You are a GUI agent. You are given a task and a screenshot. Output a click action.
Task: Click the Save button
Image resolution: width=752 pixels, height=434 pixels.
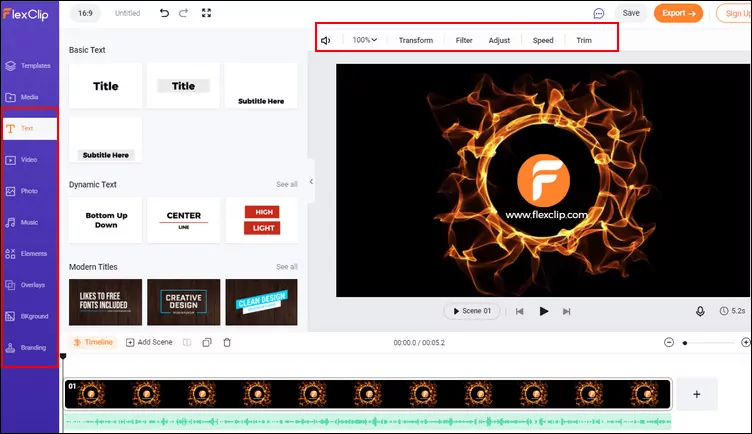631,13
